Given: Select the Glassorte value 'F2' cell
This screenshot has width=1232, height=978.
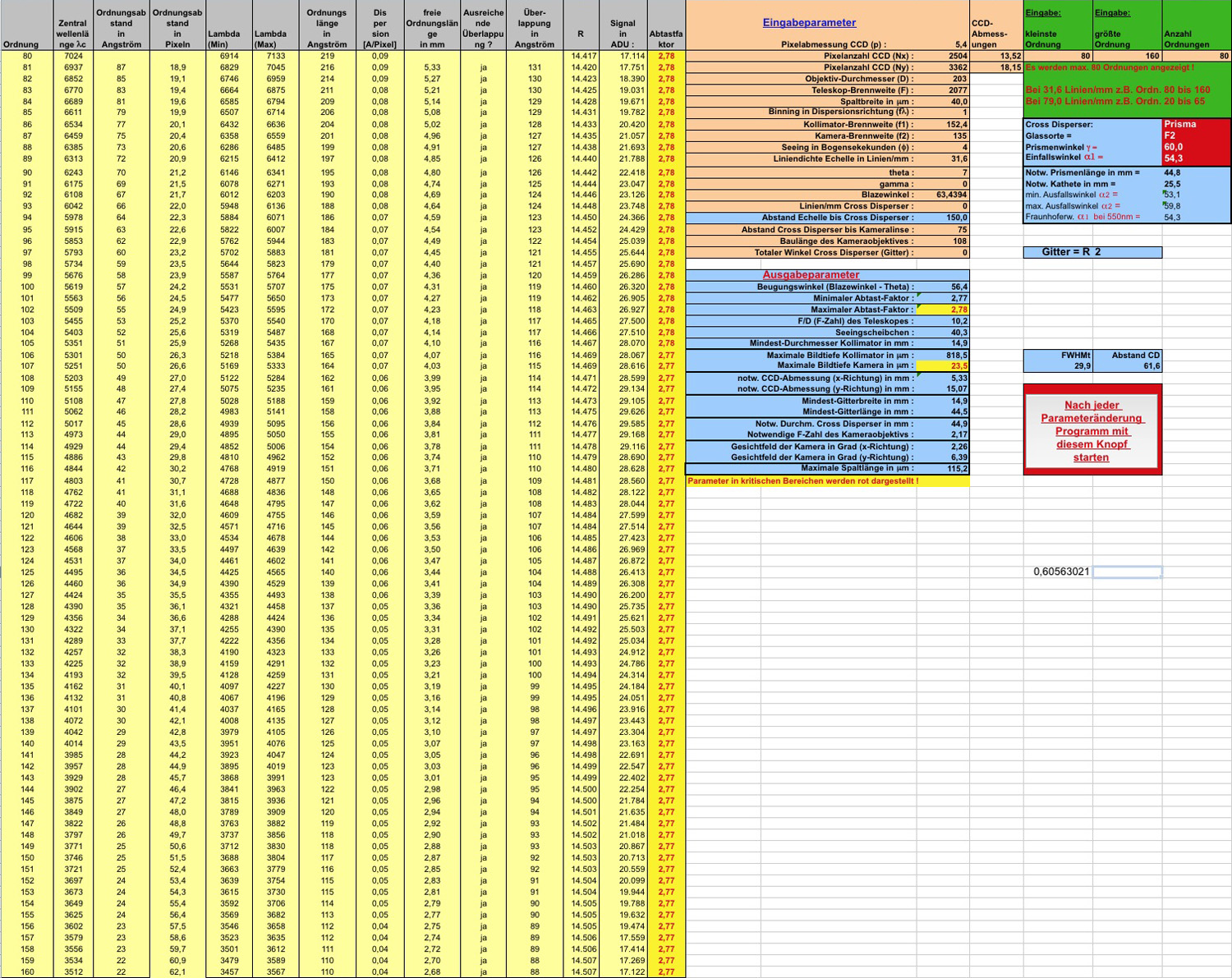Looking at the screenshot, I should [1196, 135].
